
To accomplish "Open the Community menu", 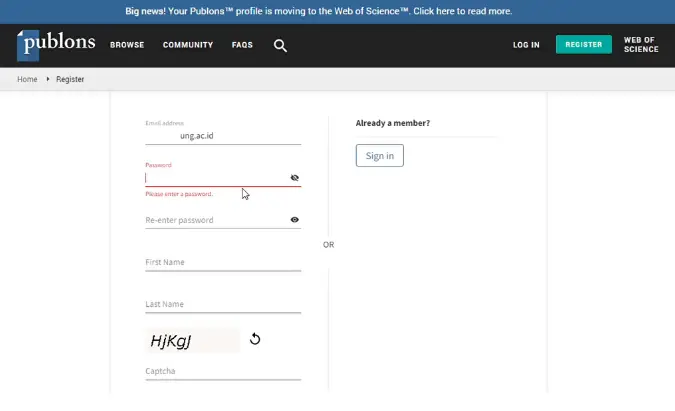I will pos(188,45).
